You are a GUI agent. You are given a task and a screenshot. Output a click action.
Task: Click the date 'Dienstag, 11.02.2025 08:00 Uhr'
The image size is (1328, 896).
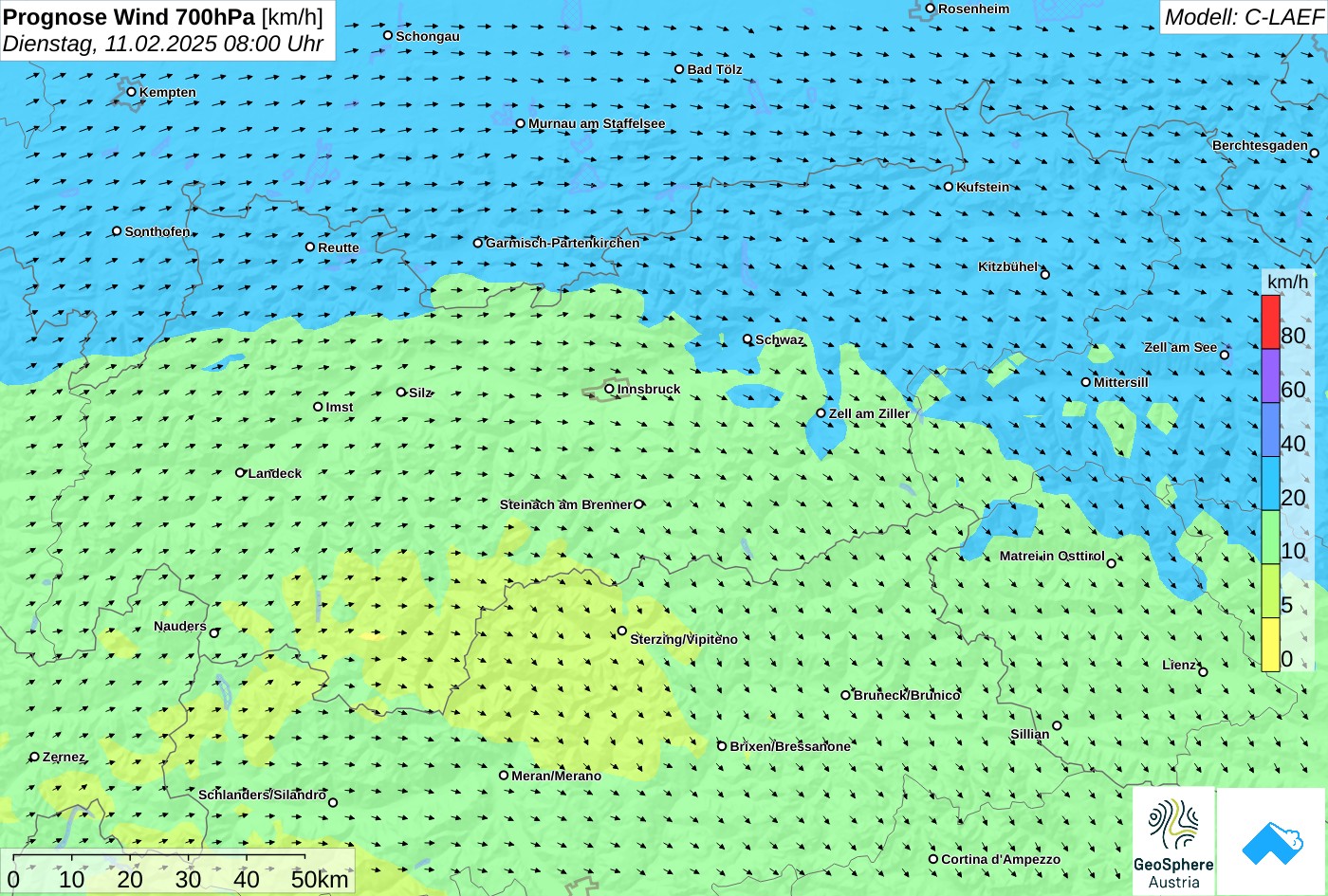tap(163, 44)
